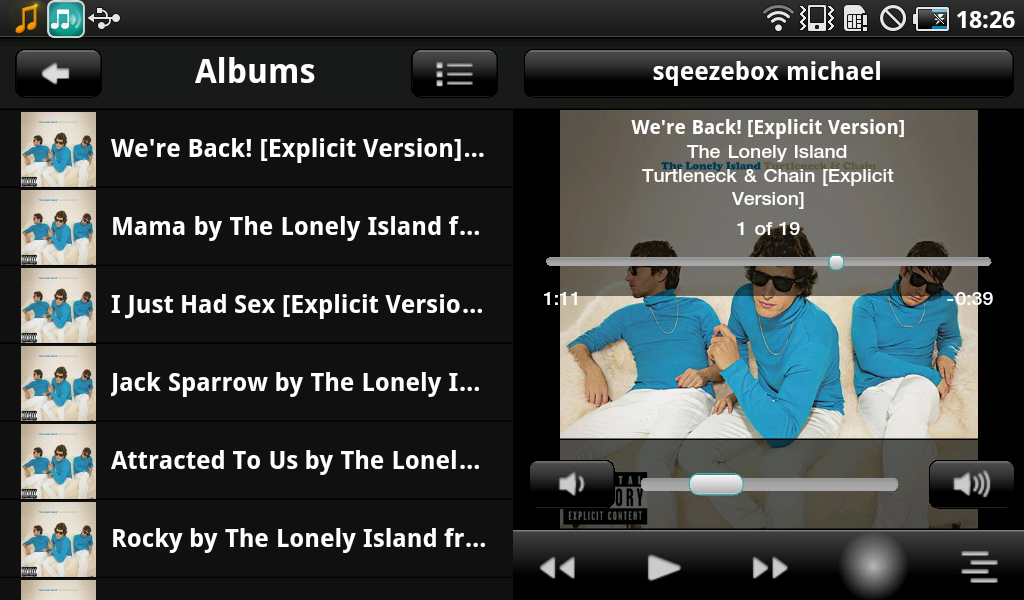Skip to the next track
1024x600 pixels.
(x=770, y=567)
